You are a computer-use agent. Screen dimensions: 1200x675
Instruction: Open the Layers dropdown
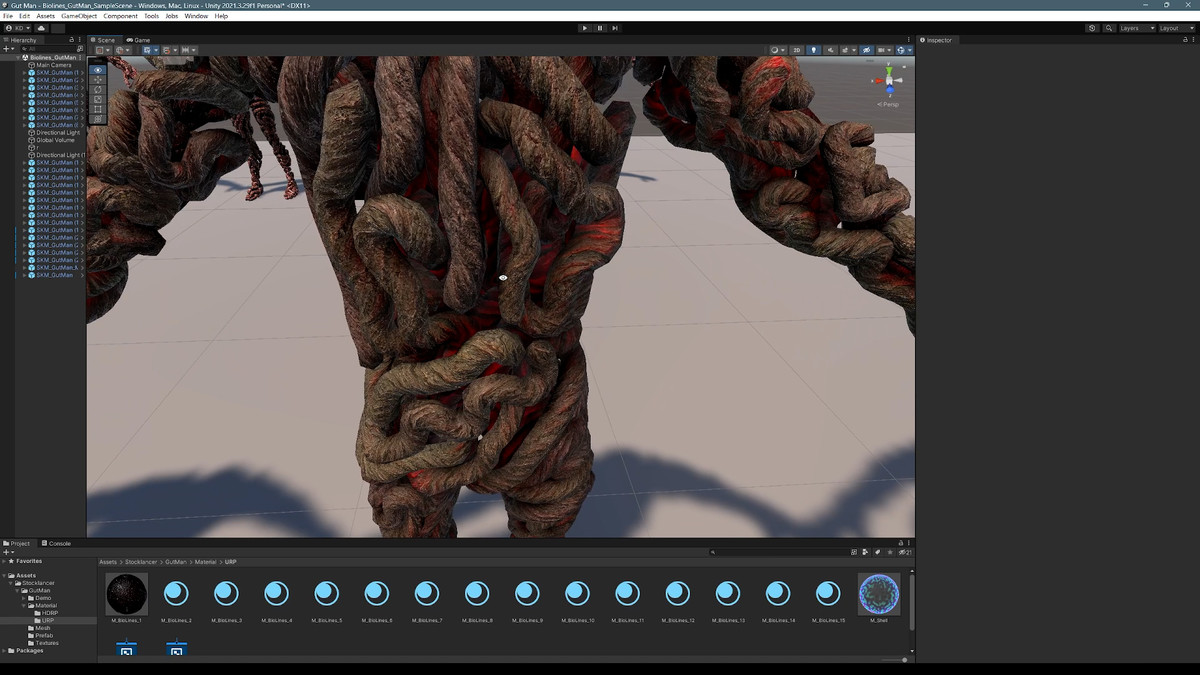pyautogui.click(x=1136, y=28)
